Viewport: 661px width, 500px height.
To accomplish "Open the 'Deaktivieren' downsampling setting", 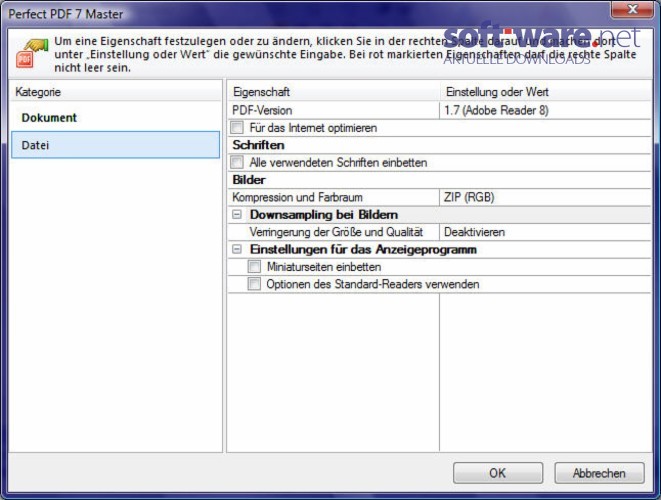I will point(545,232).
